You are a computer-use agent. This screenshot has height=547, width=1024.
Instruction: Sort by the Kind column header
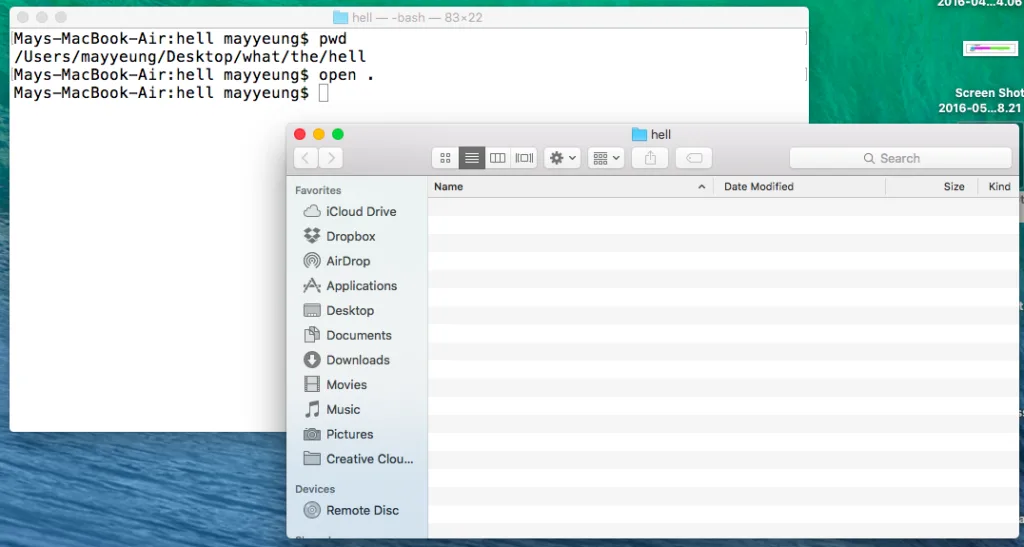[x=999, y=187]
